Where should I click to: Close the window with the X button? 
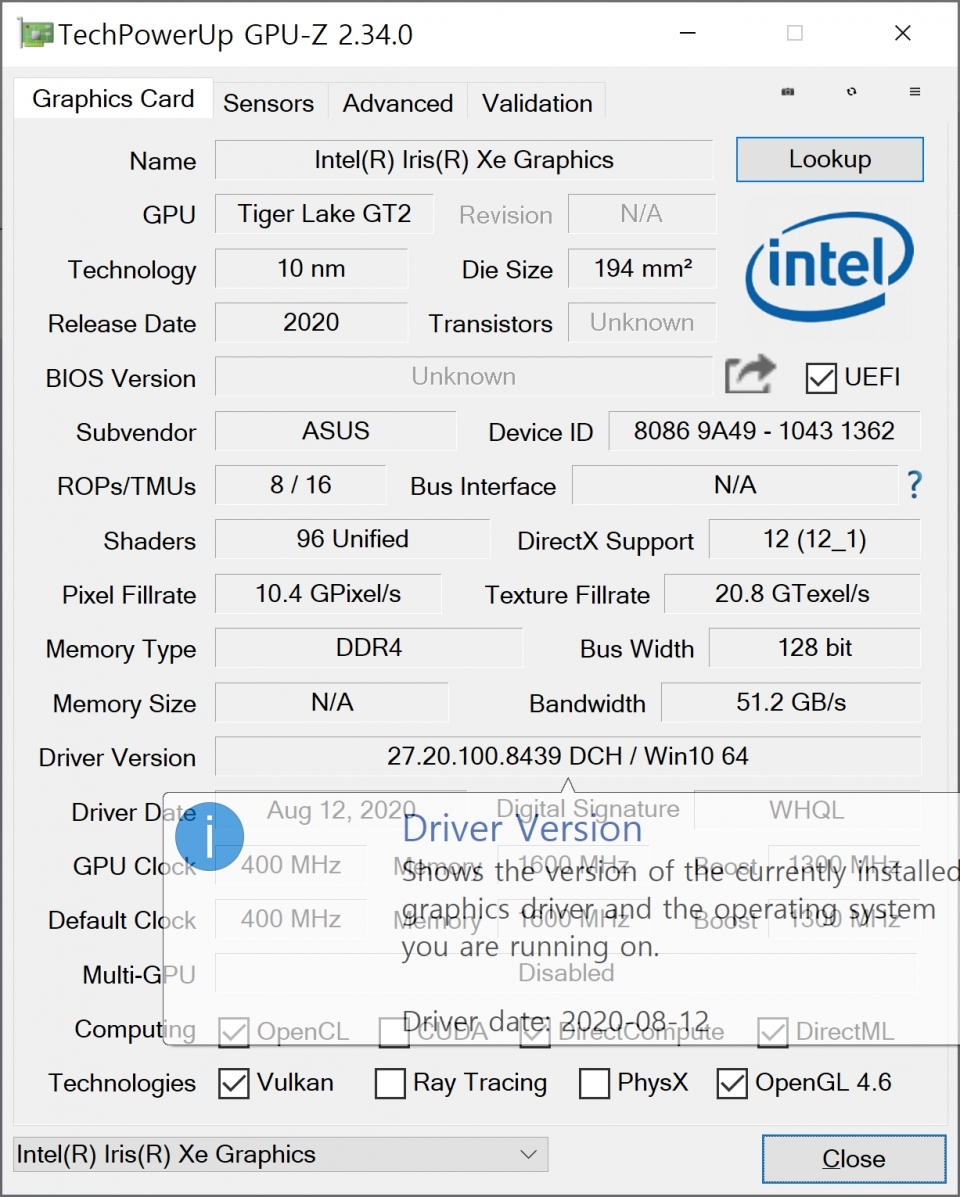click(x=903, y=34)
